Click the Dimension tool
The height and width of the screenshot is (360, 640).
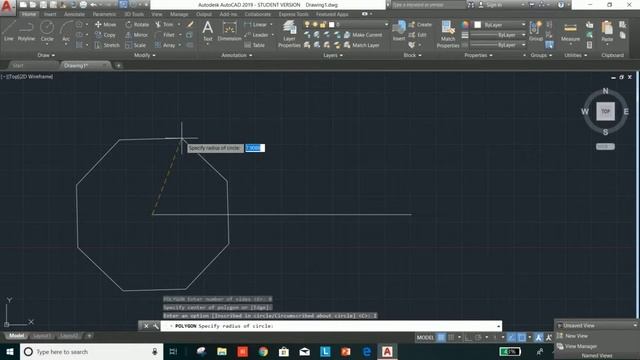229,31
